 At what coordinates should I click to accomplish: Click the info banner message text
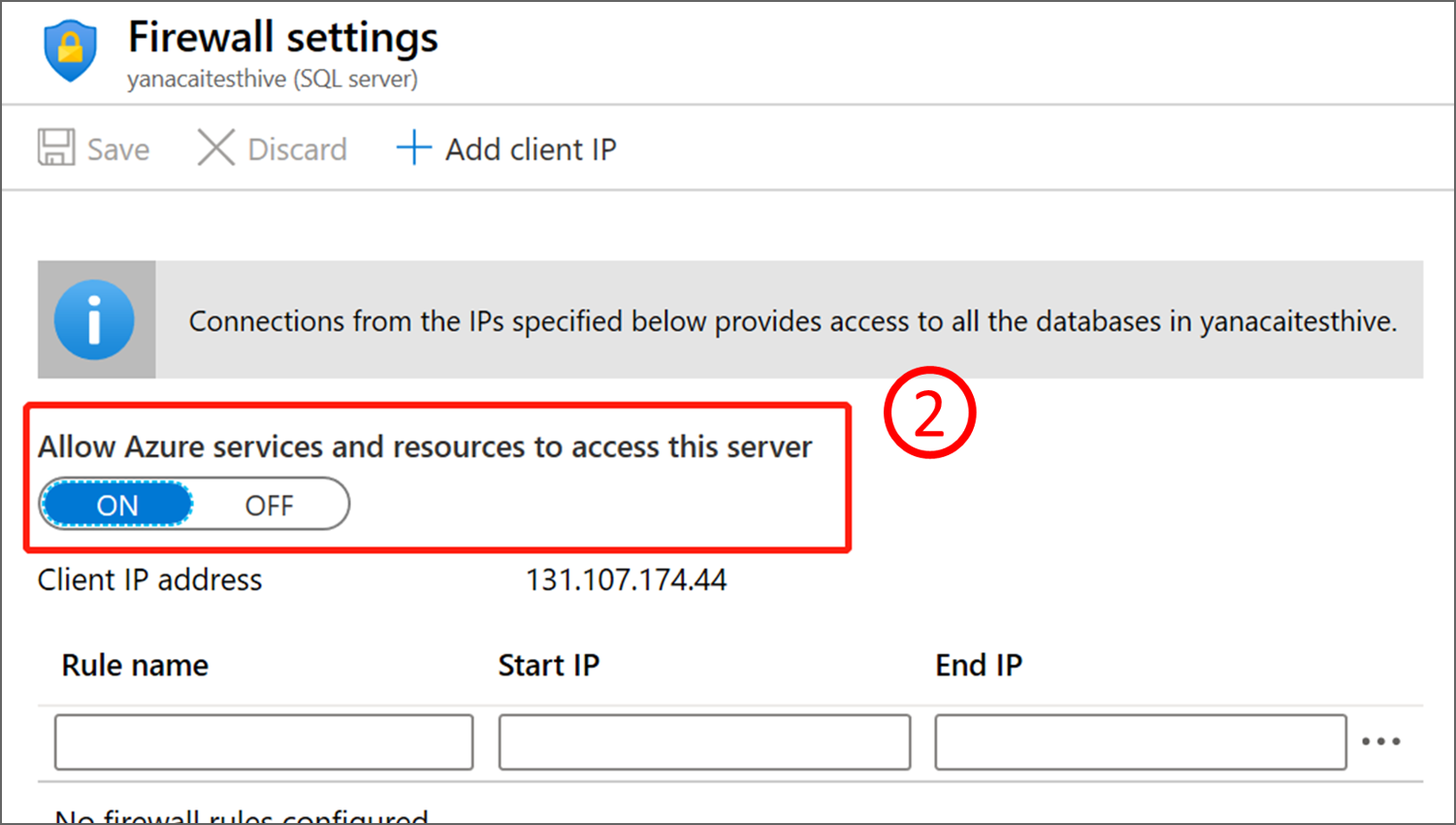(x=792, y=321)
